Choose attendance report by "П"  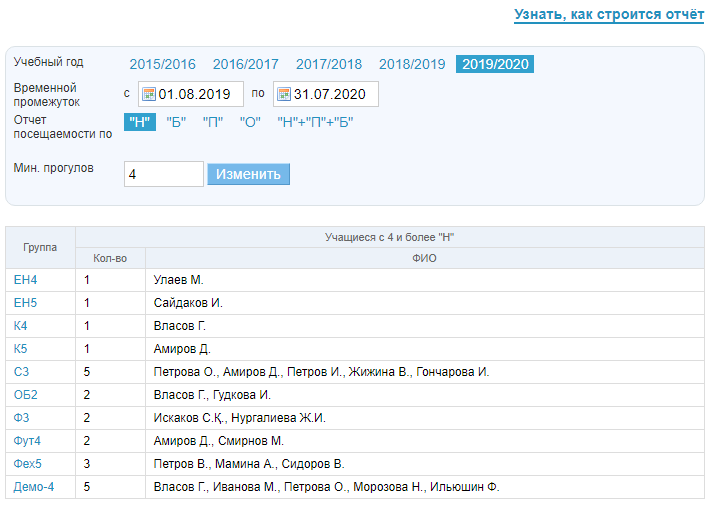(x=213, y=122)
